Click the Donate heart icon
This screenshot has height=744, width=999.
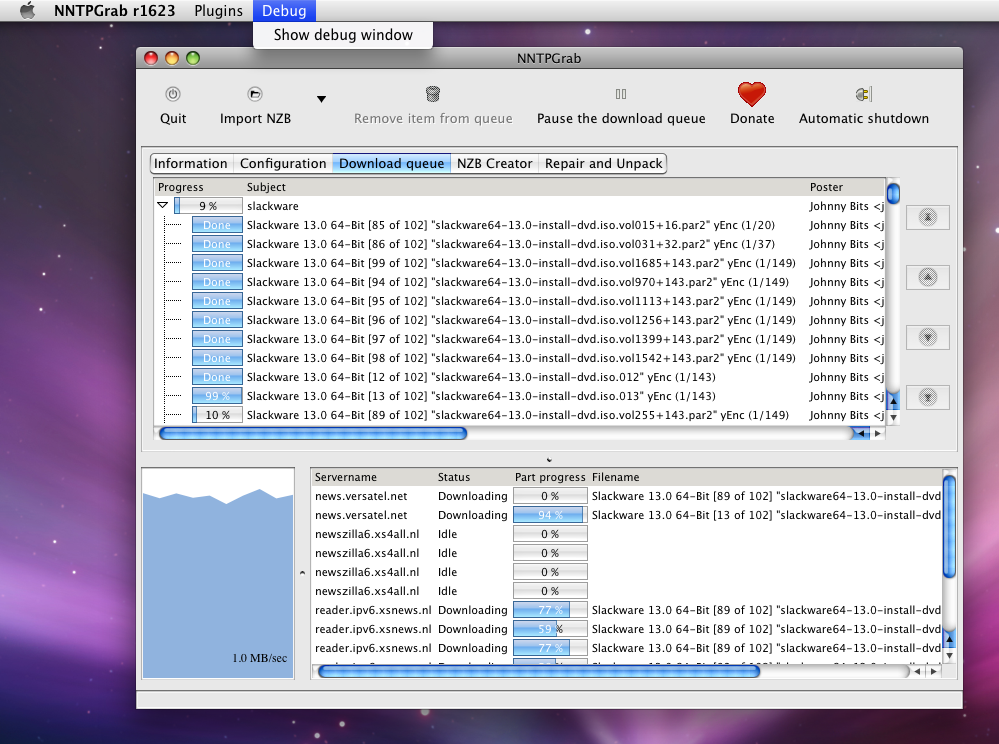coord(751,95)
